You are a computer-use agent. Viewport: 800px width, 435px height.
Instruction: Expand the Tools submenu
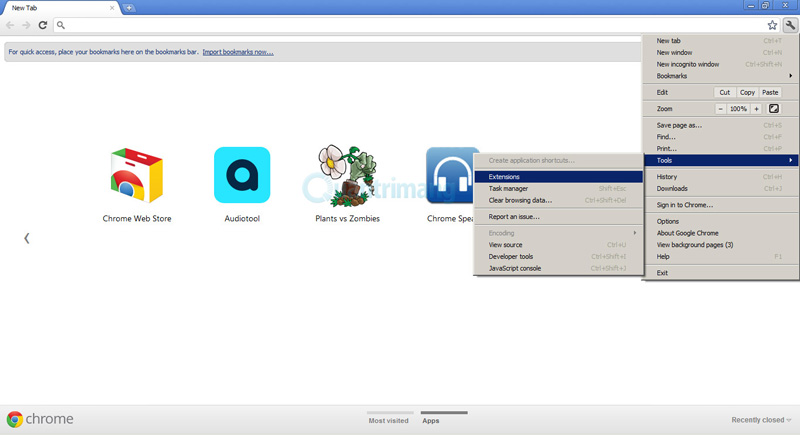coord(720,160)
